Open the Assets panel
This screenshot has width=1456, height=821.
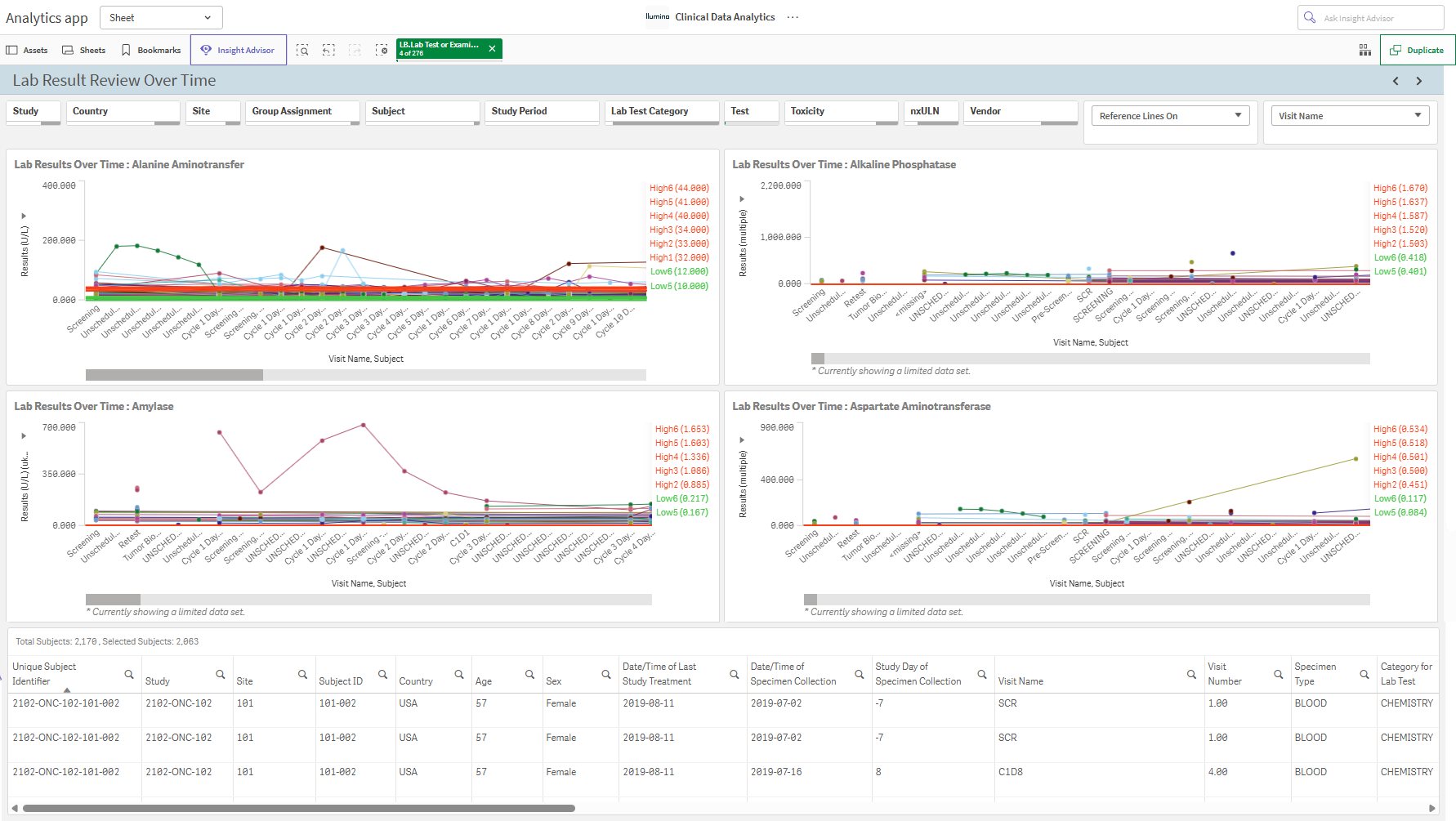pyautogui.click(x=27, y=50)
